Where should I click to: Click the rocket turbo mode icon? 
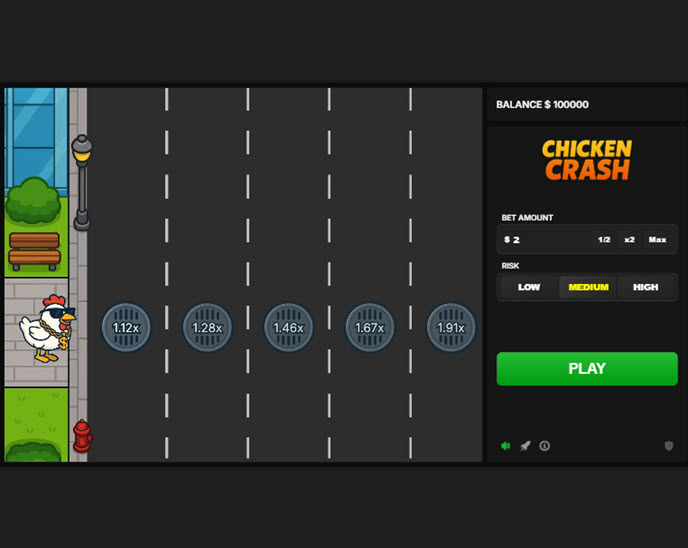pyautogui.click(x=525, y=446)
